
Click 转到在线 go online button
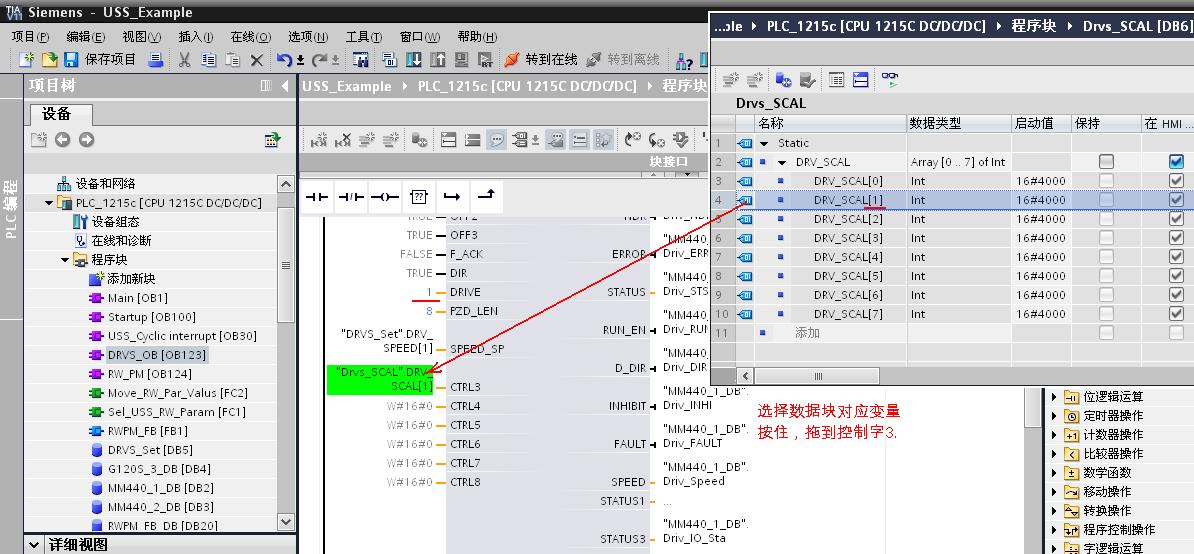(541, 59)
